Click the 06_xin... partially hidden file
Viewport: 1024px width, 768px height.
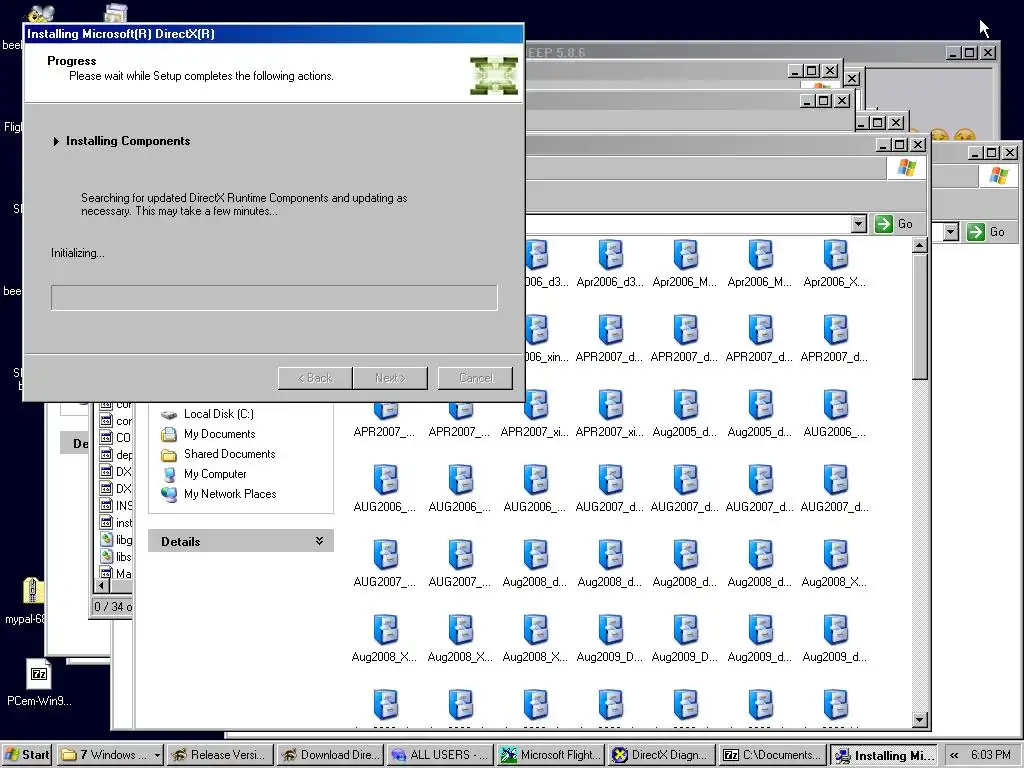[547, 339]
